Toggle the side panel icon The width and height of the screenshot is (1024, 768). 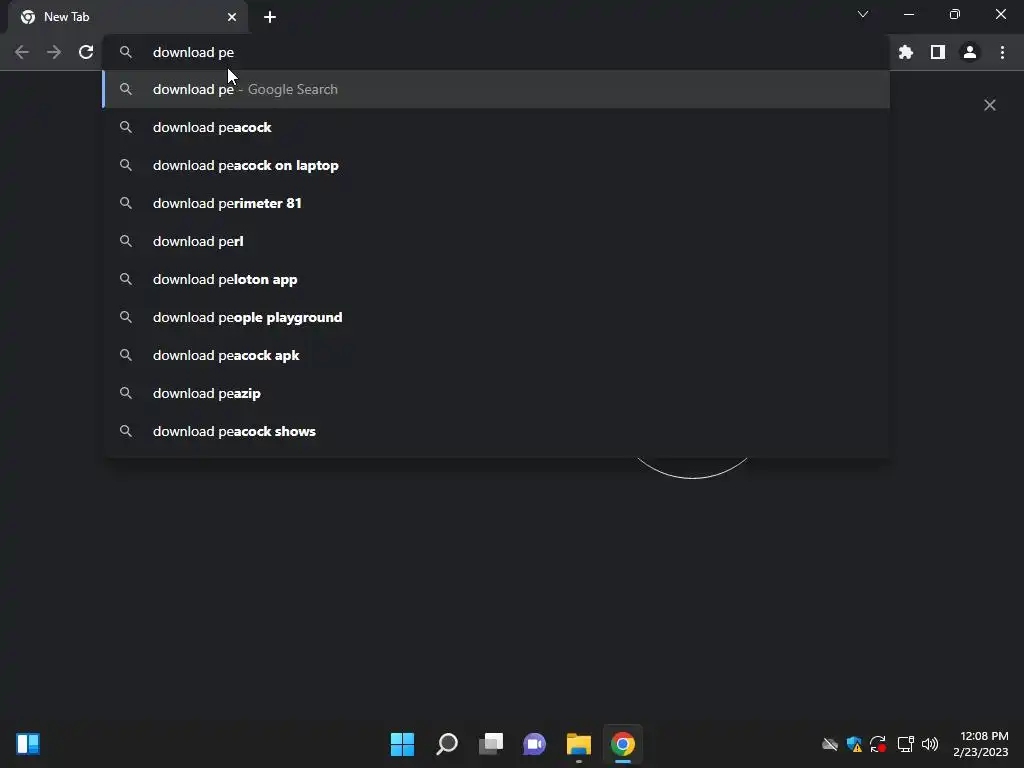(x=938, y=52)
